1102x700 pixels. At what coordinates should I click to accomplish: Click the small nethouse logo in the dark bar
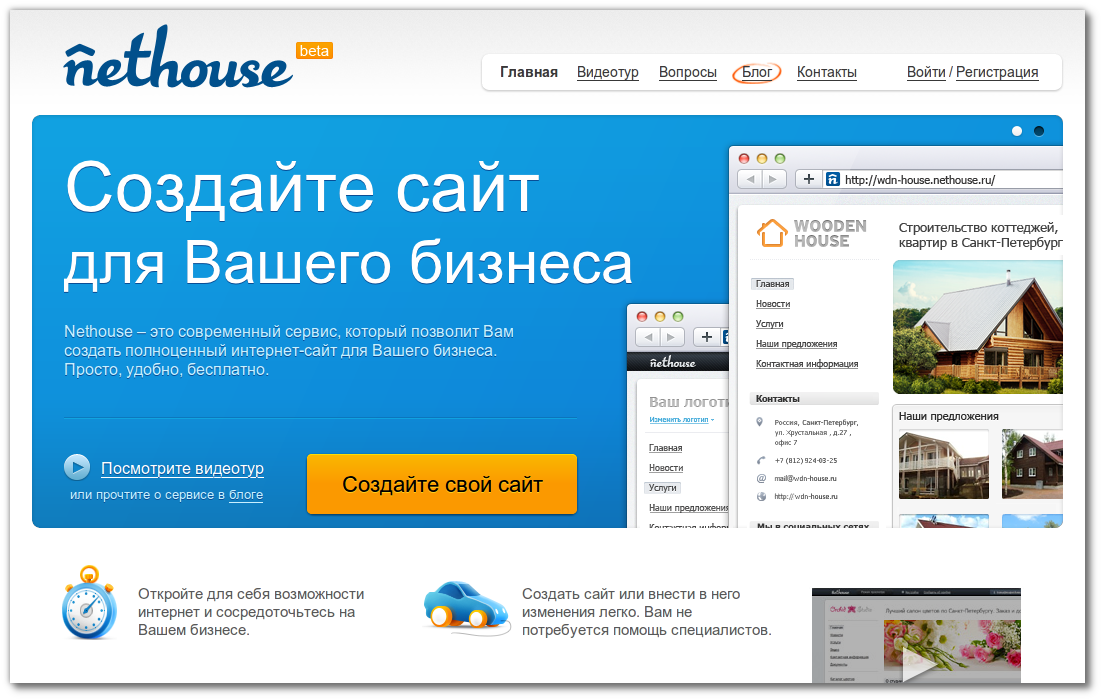(x=673, y=363)
